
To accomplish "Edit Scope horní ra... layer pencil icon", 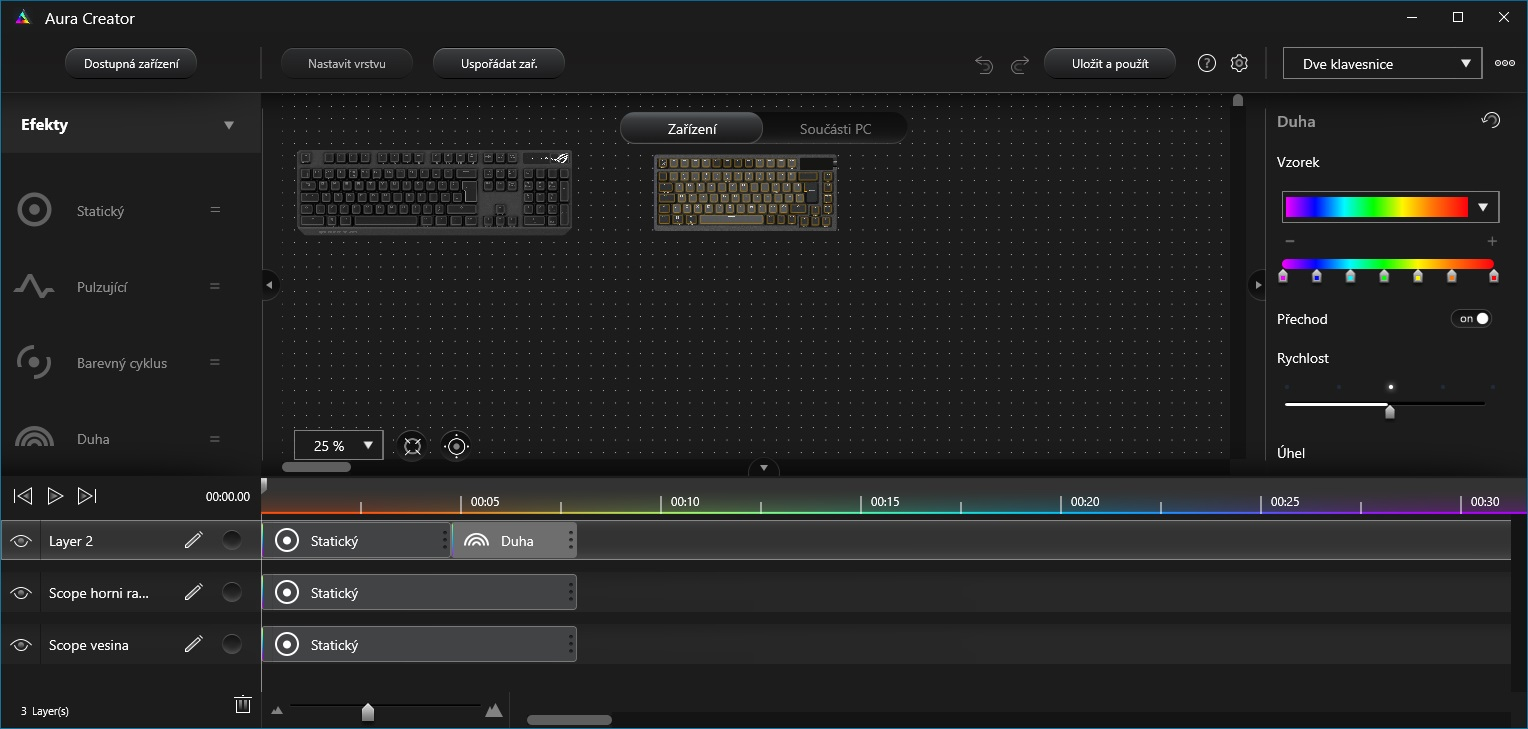I will pyautogui.click(x=194, y=592).
